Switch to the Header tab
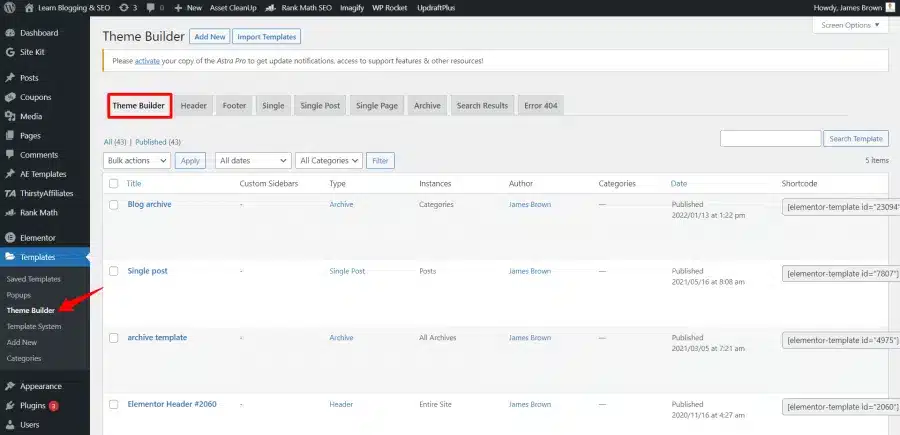 coord(193,106)
